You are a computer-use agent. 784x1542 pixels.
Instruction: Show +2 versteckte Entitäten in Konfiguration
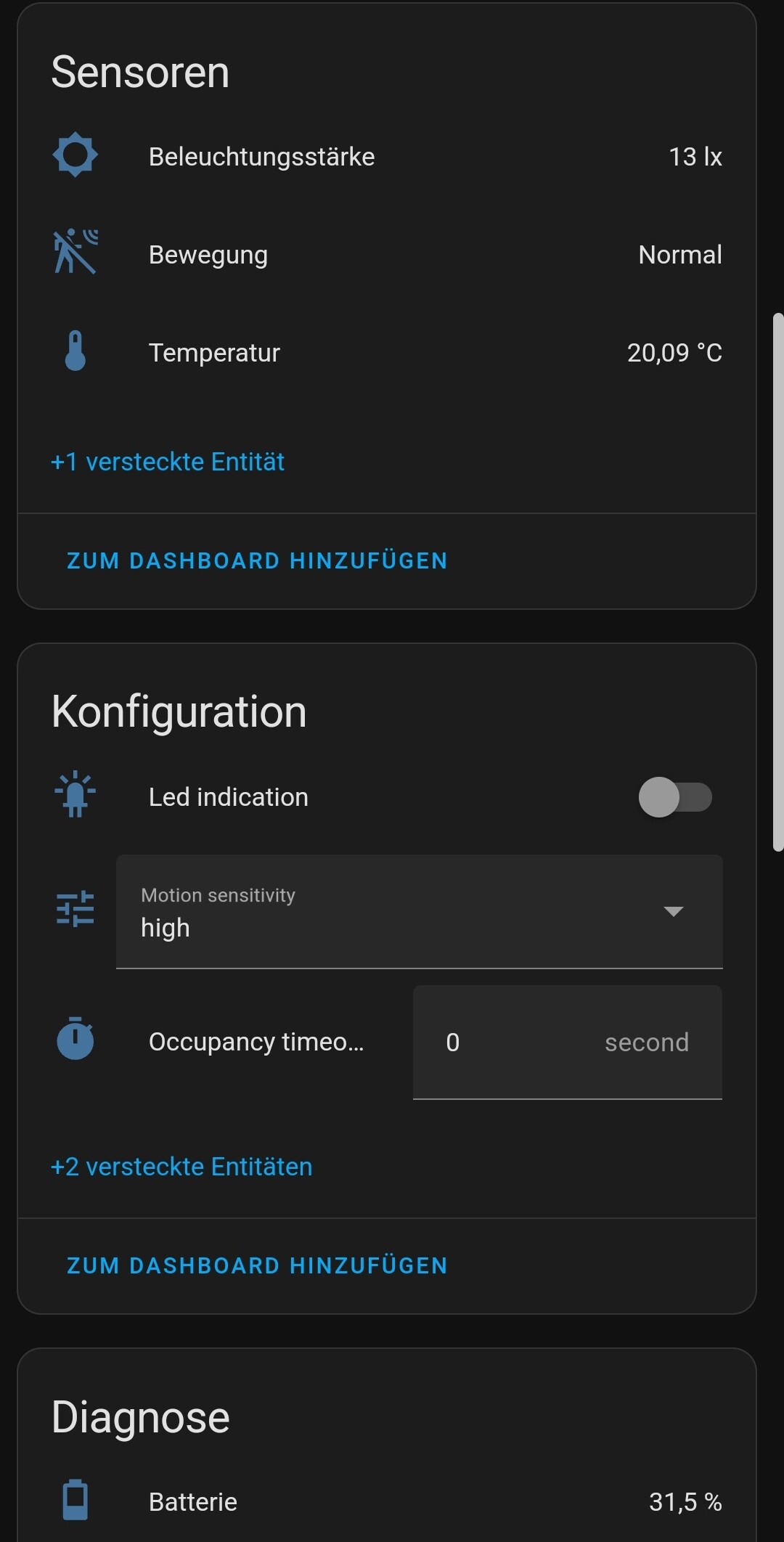tap(181, 1167)
